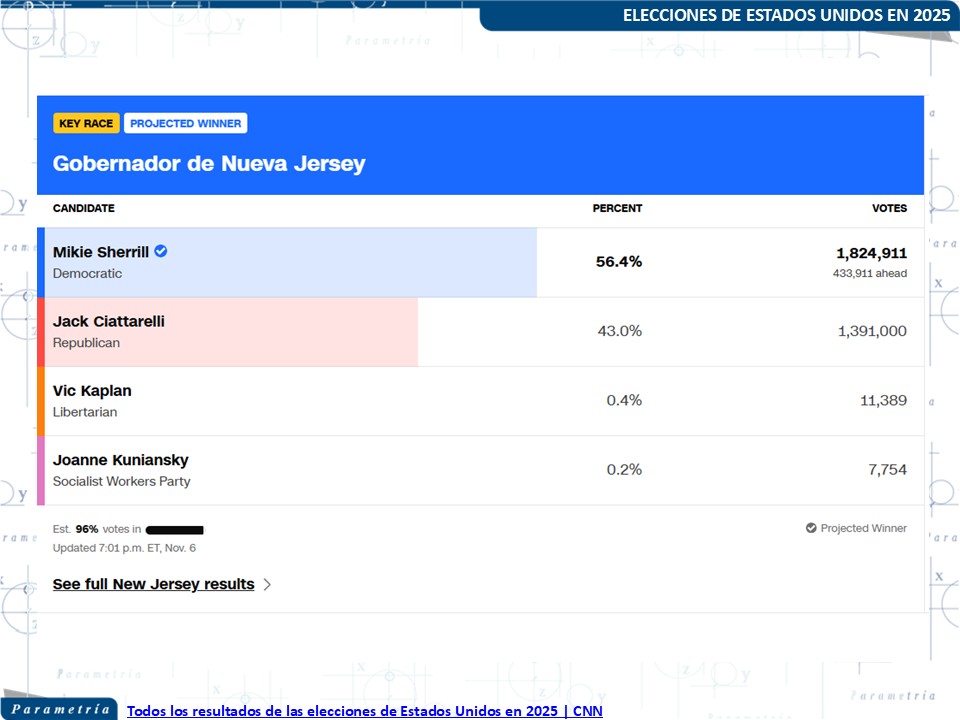Click the Projected Winner legend checkmark icon
960x720 pixels.
(x=811, y=528)
